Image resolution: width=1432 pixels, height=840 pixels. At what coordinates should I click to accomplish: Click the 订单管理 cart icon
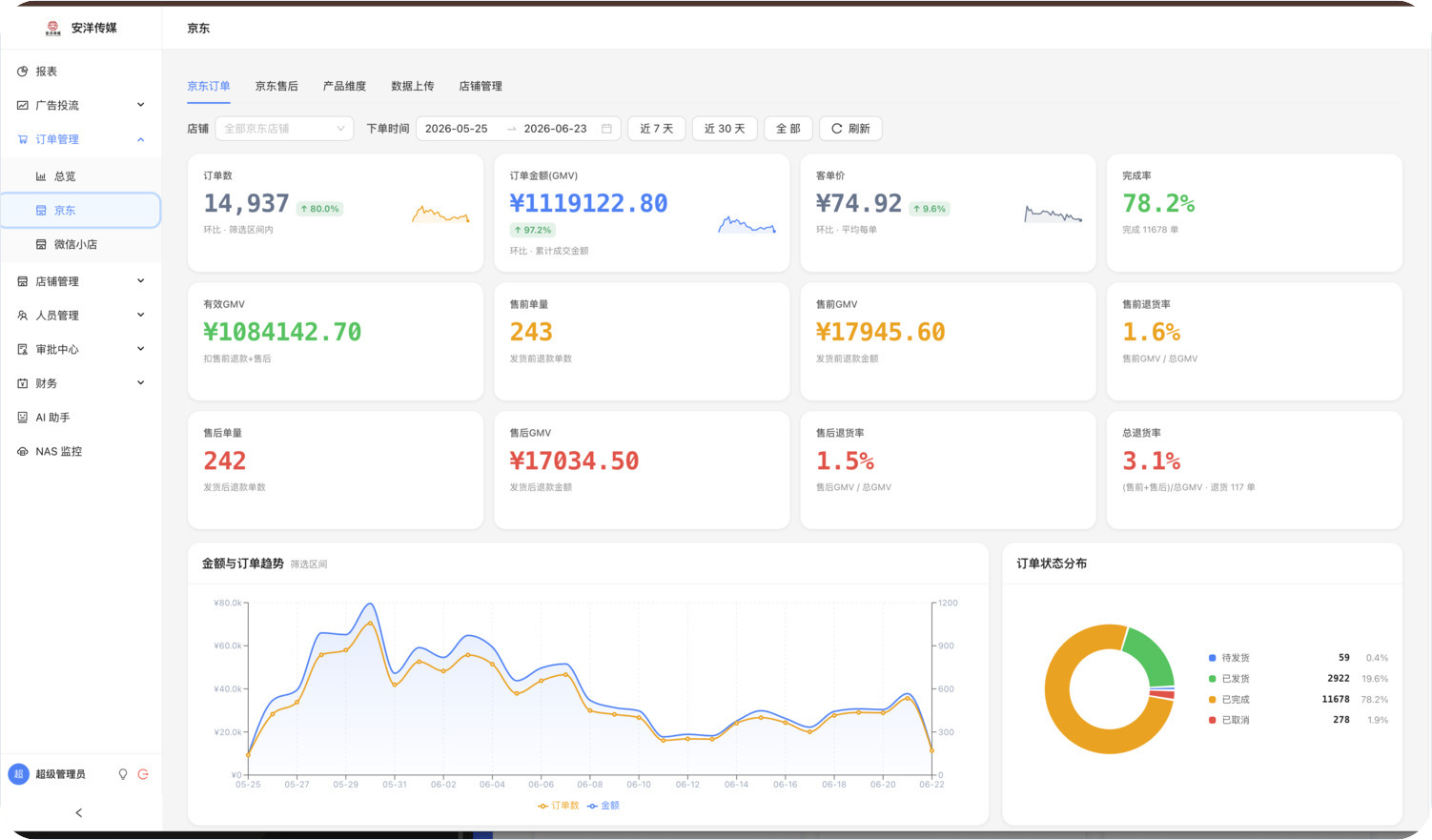pos(23,139)
